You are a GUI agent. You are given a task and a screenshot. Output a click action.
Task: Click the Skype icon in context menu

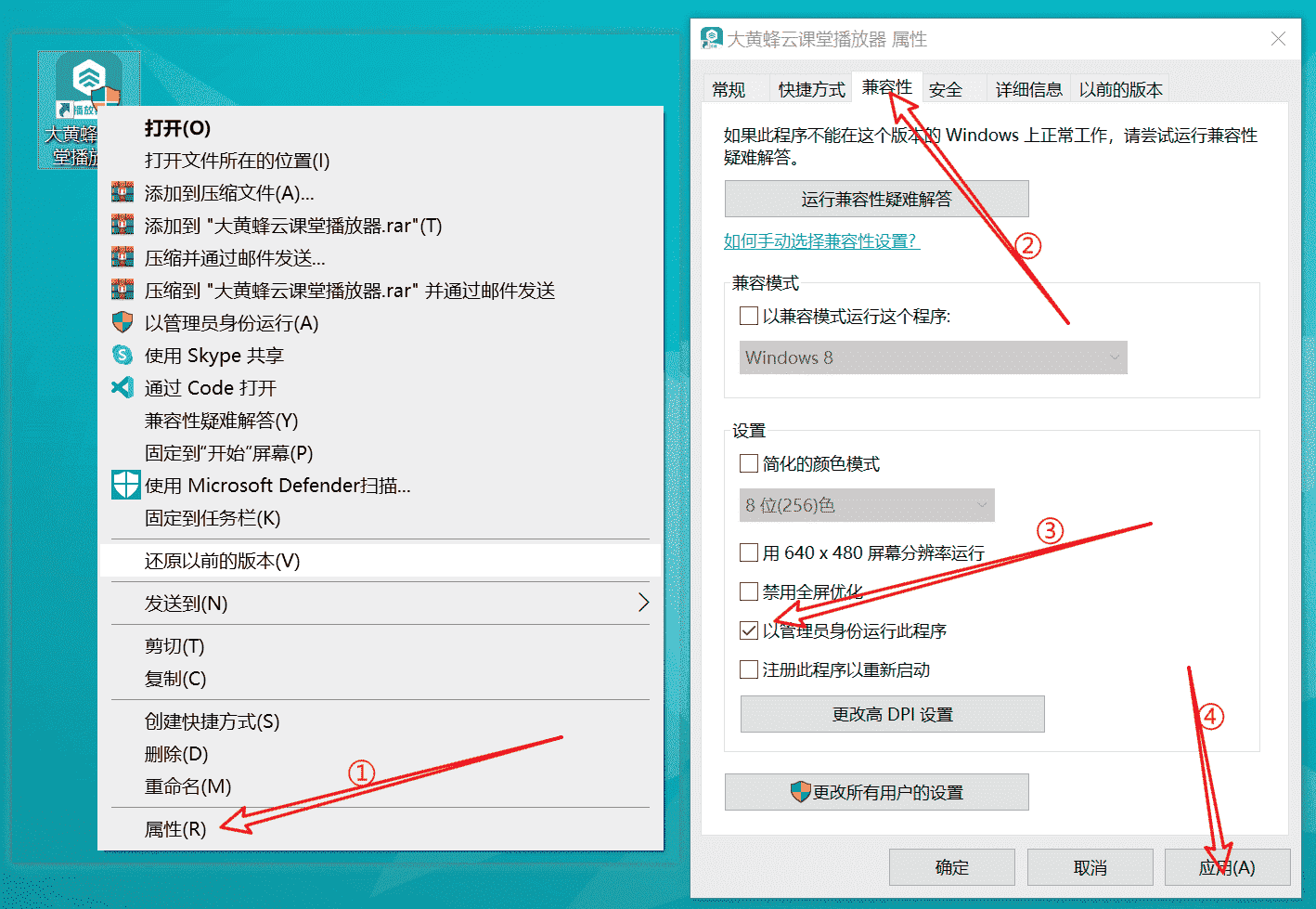click(123, 356)
